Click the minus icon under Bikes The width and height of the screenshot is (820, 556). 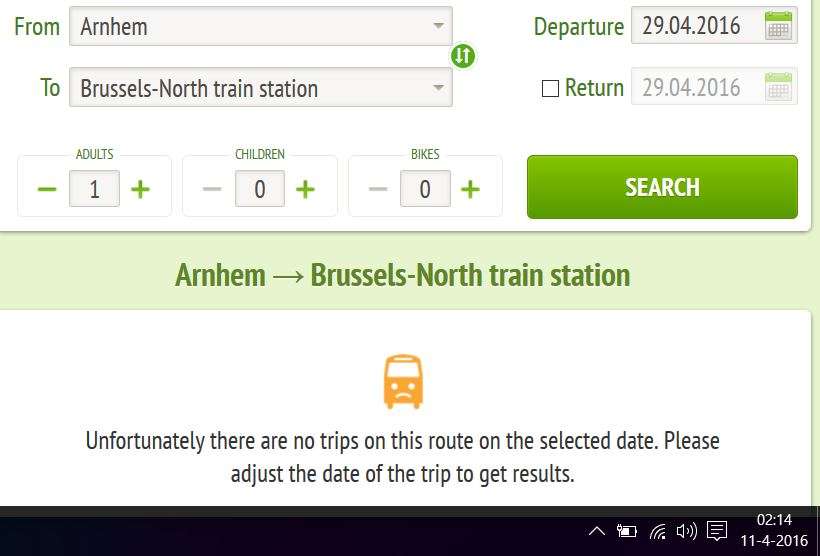pyautogui.click(x=378, y=189)
